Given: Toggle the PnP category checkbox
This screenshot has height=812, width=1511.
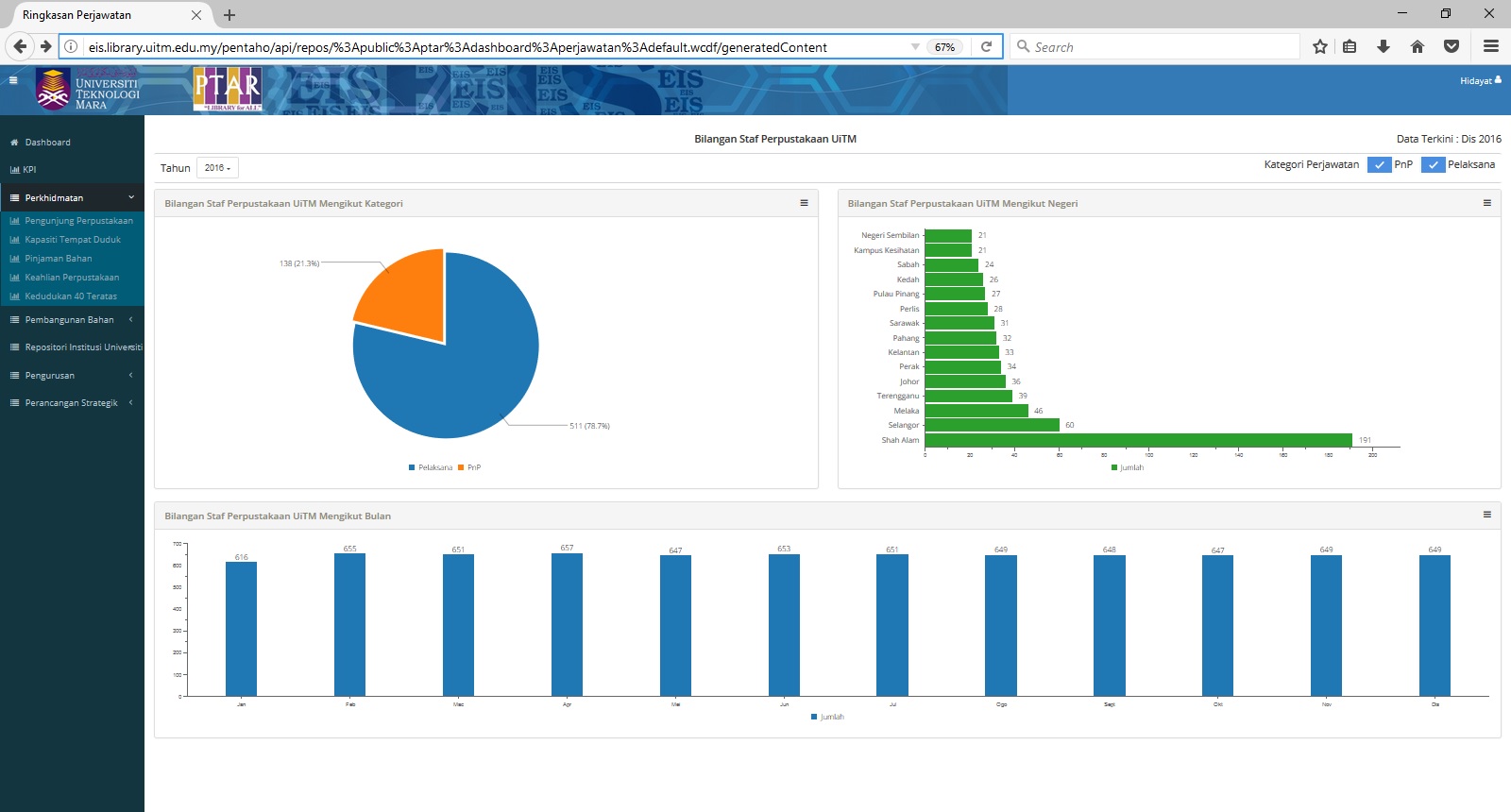Looking at the screenshot, I should click(x=1379, y=165).
